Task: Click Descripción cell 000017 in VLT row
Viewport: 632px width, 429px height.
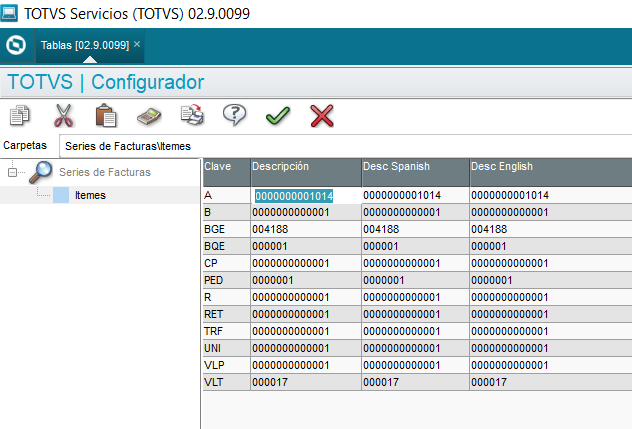Action: (x=306, y=382)
